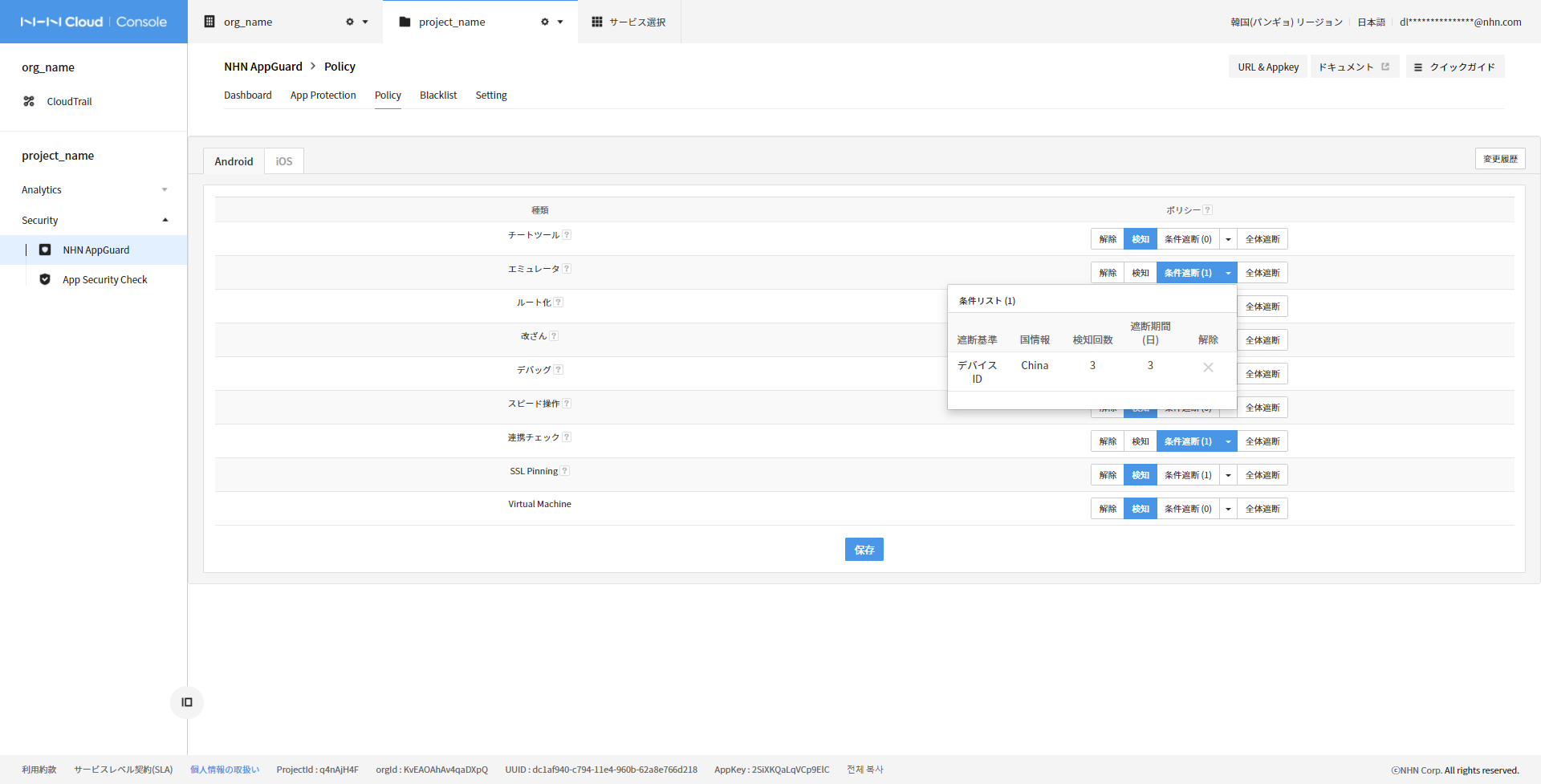Collapse the sidebar with the toggle icon

(x=187, y=702)
